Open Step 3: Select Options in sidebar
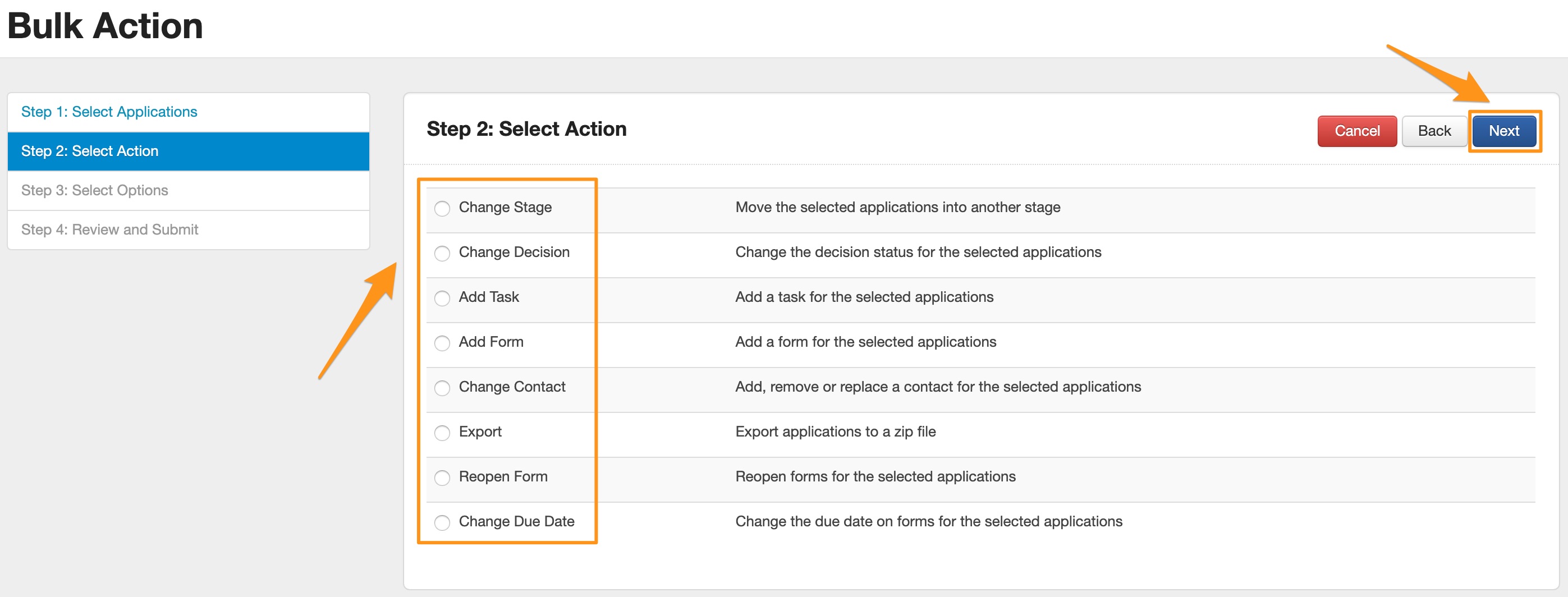 tap(94, 190)
